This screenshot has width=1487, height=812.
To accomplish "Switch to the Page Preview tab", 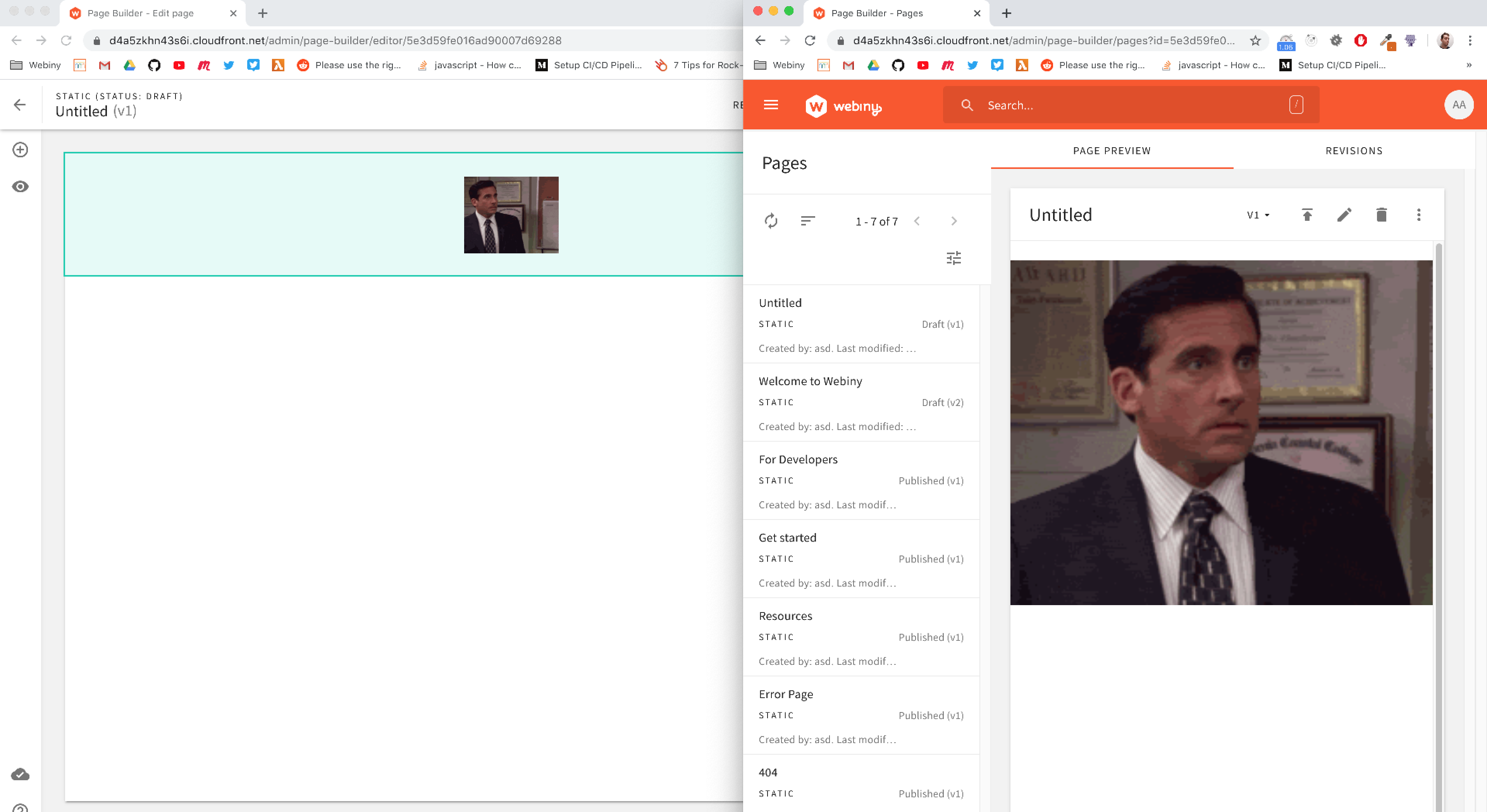I will click(x=1112, y=151).
